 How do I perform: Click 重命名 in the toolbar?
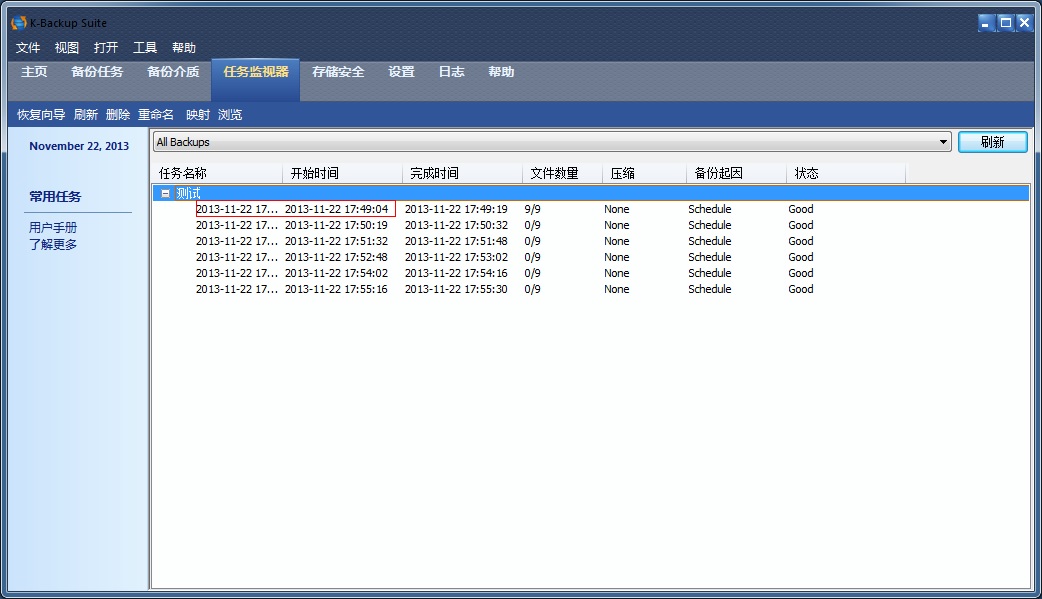[156, 115]
